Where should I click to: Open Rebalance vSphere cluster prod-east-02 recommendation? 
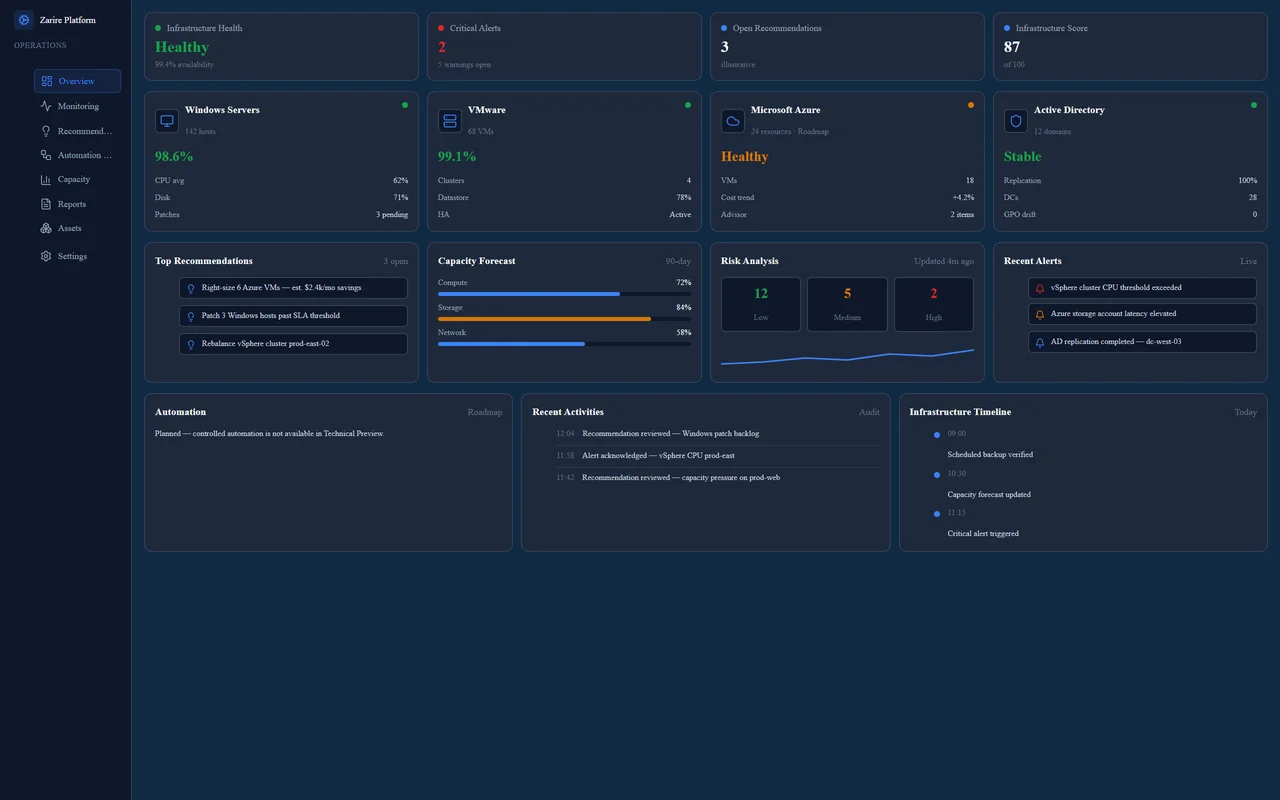293,344
